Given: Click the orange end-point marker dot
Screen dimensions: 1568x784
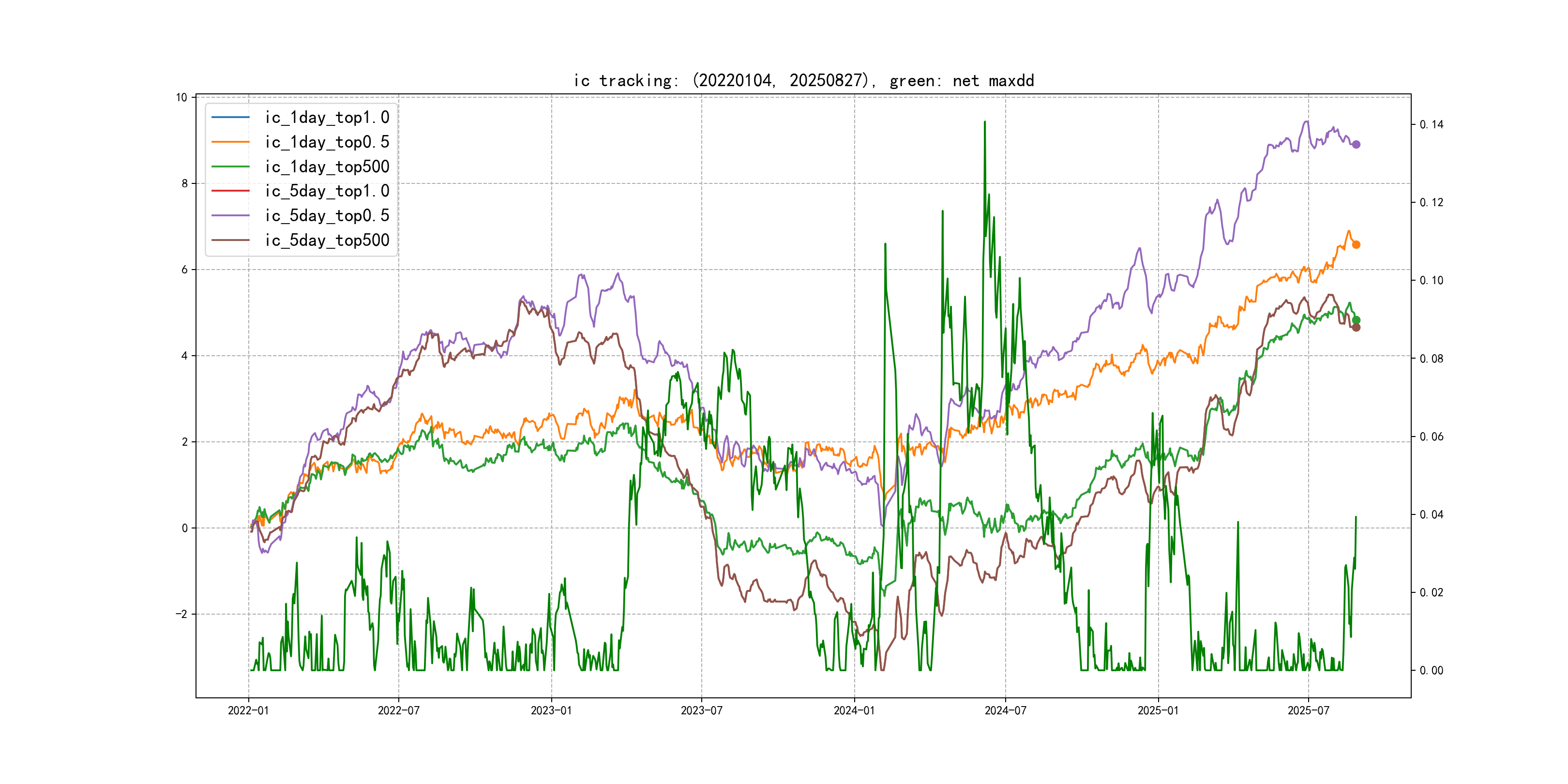Looking at the screenshot, I should pos(1356,245).
